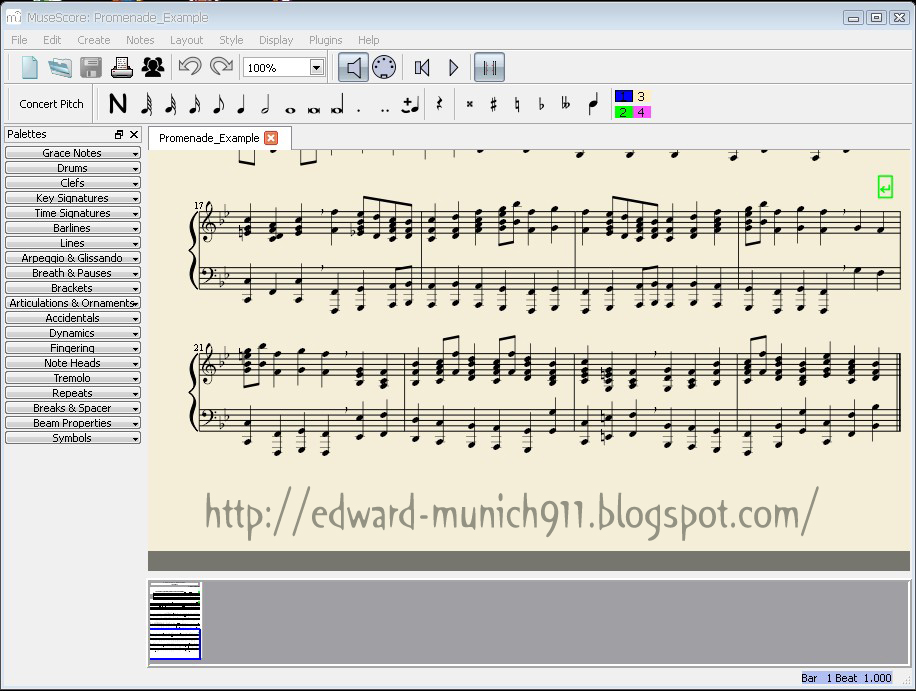Select voice 1 blue swatch
The image size is (916, 691).
pos(623,96)
